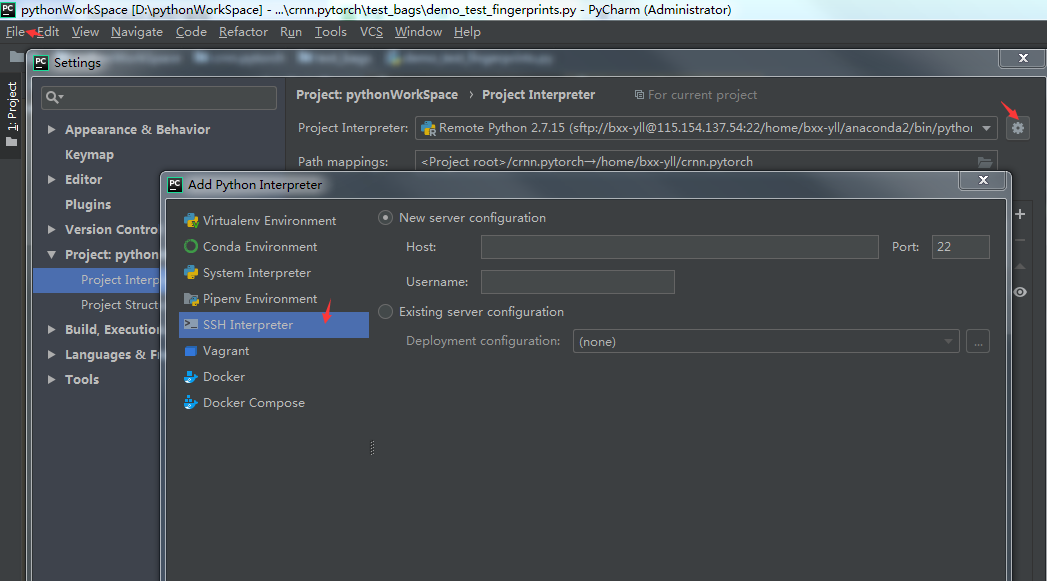
Task: Click the Virtualenv Environment python icon
Action: pos(191,220)
